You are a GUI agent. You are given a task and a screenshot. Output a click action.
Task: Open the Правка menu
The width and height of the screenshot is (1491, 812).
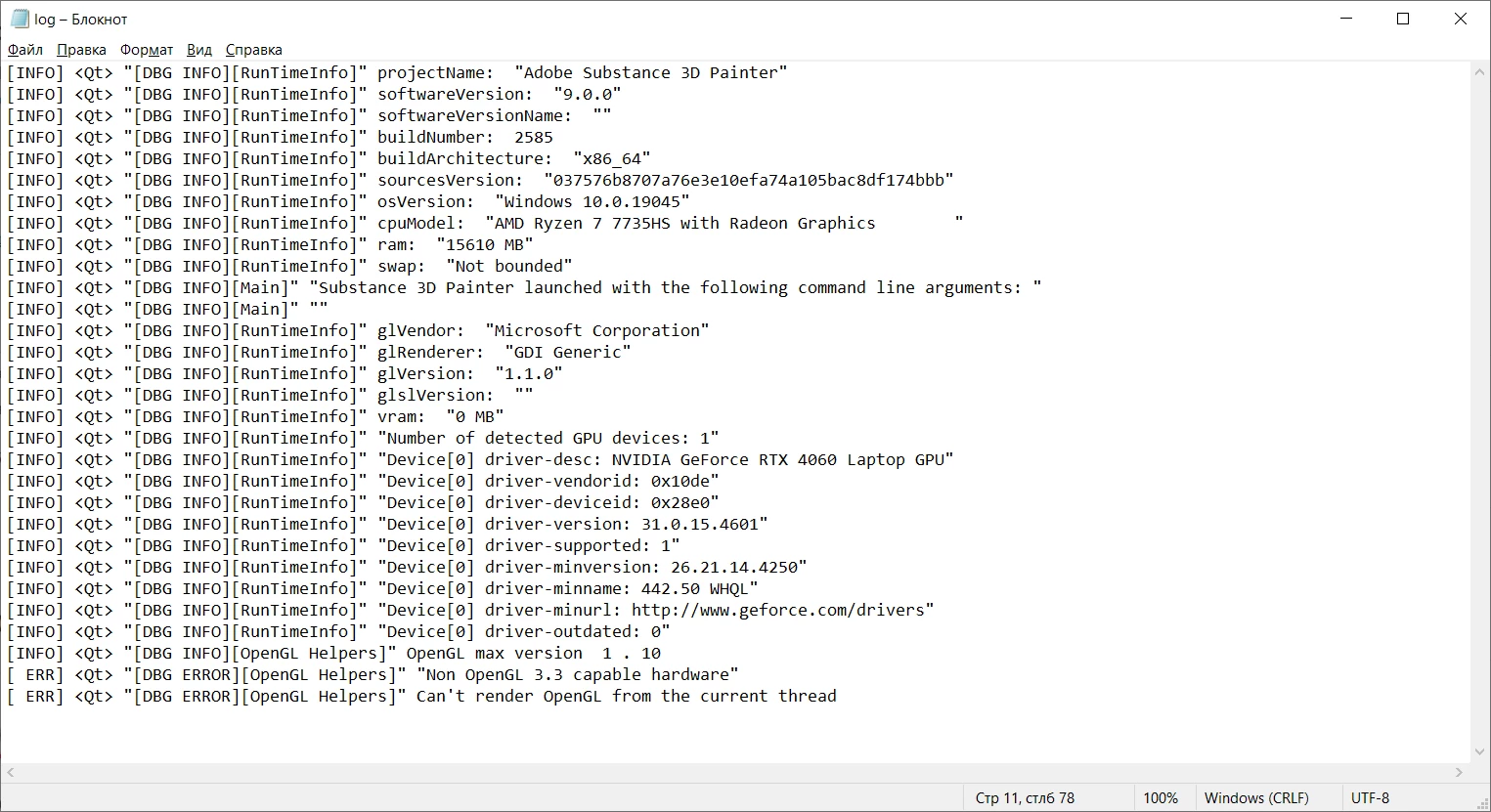(x=81, y=50)
